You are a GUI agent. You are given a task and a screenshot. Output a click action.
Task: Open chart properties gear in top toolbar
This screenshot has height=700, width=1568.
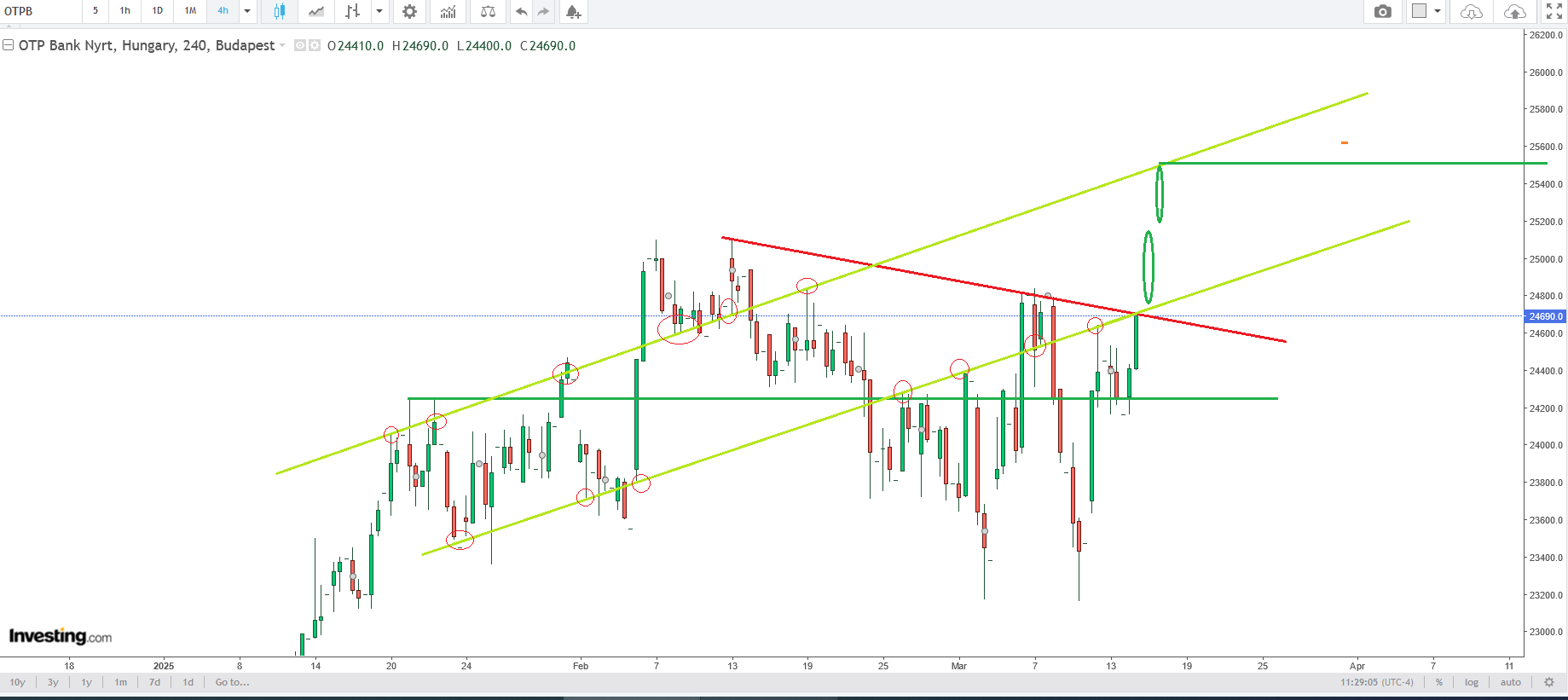410,11
